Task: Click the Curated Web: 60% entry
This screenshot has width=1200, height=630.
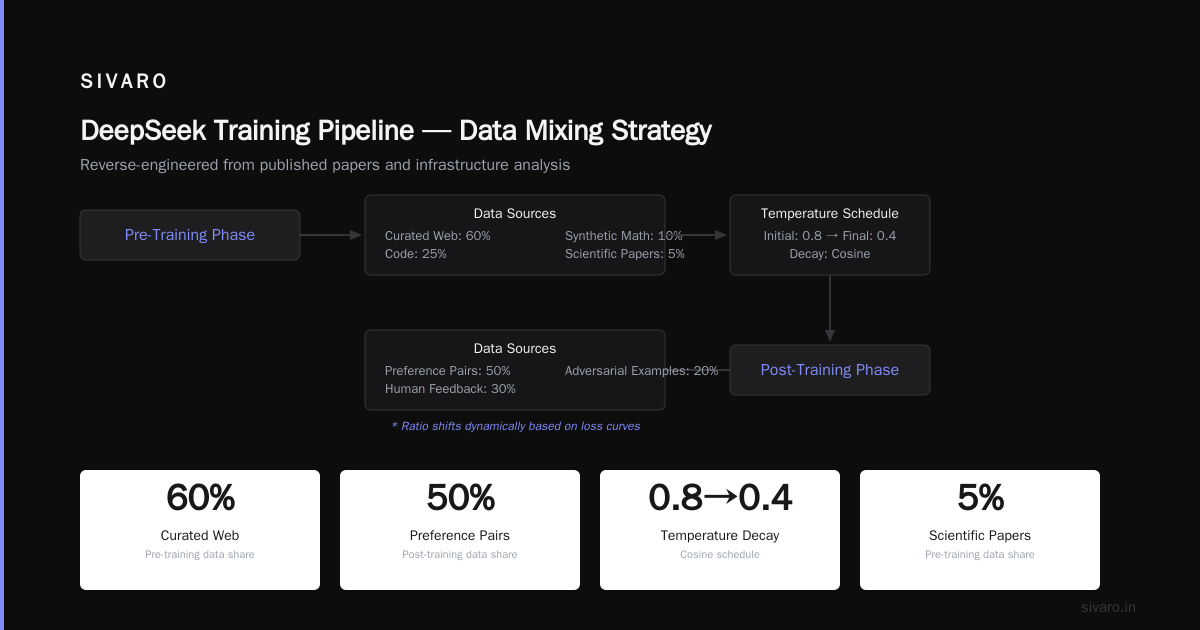Action: coord(438,236)
